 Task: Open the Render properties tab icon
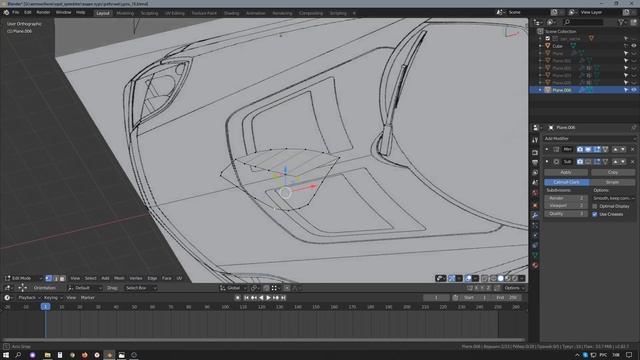[535, 153]
